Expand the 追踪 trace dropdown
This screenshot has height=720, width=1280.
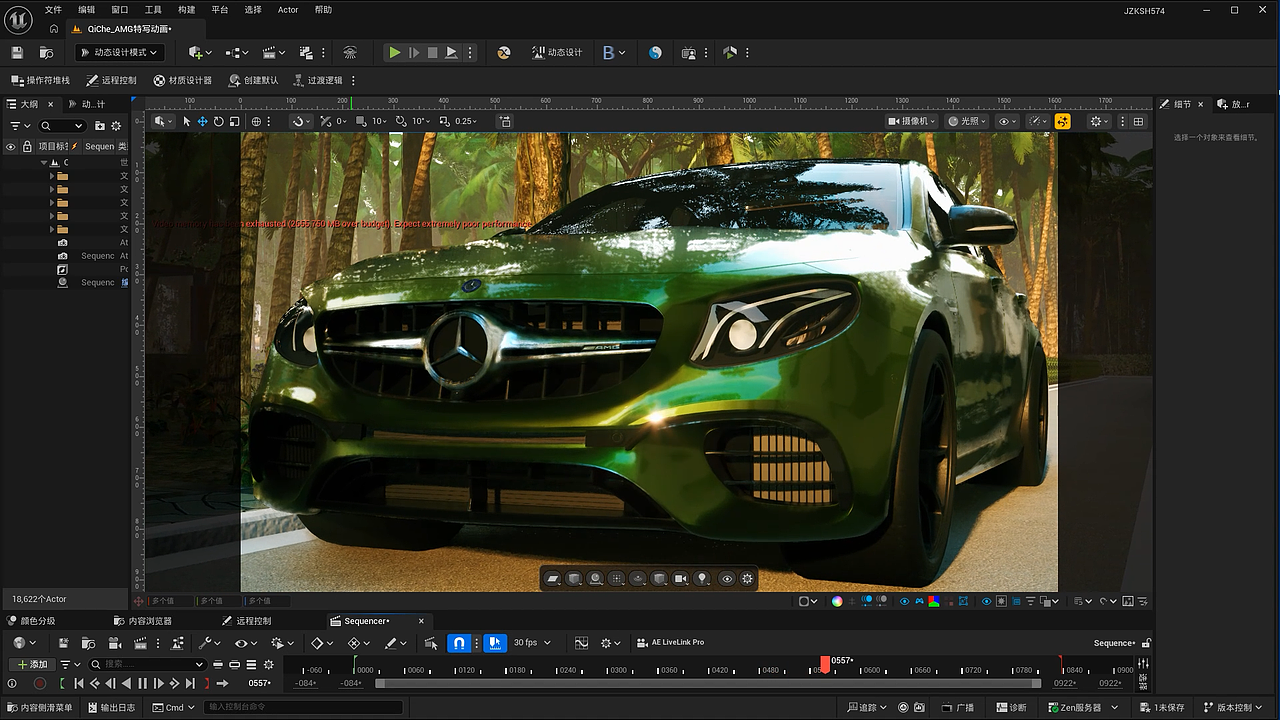point(865,707)
